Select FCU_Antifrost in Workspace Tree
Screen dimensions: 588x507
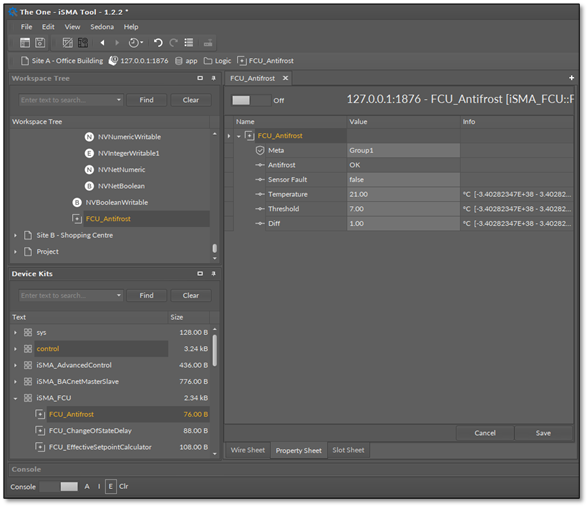pyautogui.click(x=108, y=219)
